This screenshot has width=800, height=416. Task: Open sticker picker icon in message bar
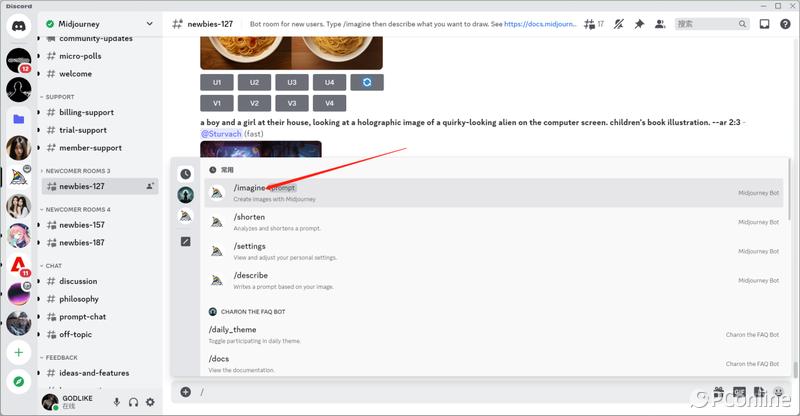[759, 391]
